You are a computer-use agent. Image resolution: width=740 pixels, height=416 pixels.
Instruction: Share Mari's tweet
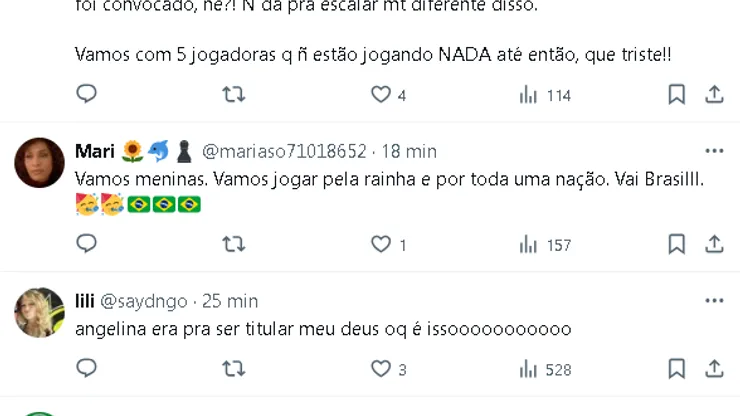pos(714,244)
